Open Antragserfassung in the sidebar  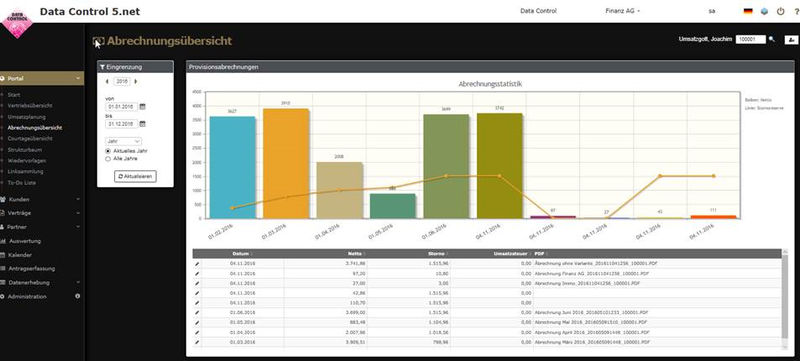pos(32,269)
